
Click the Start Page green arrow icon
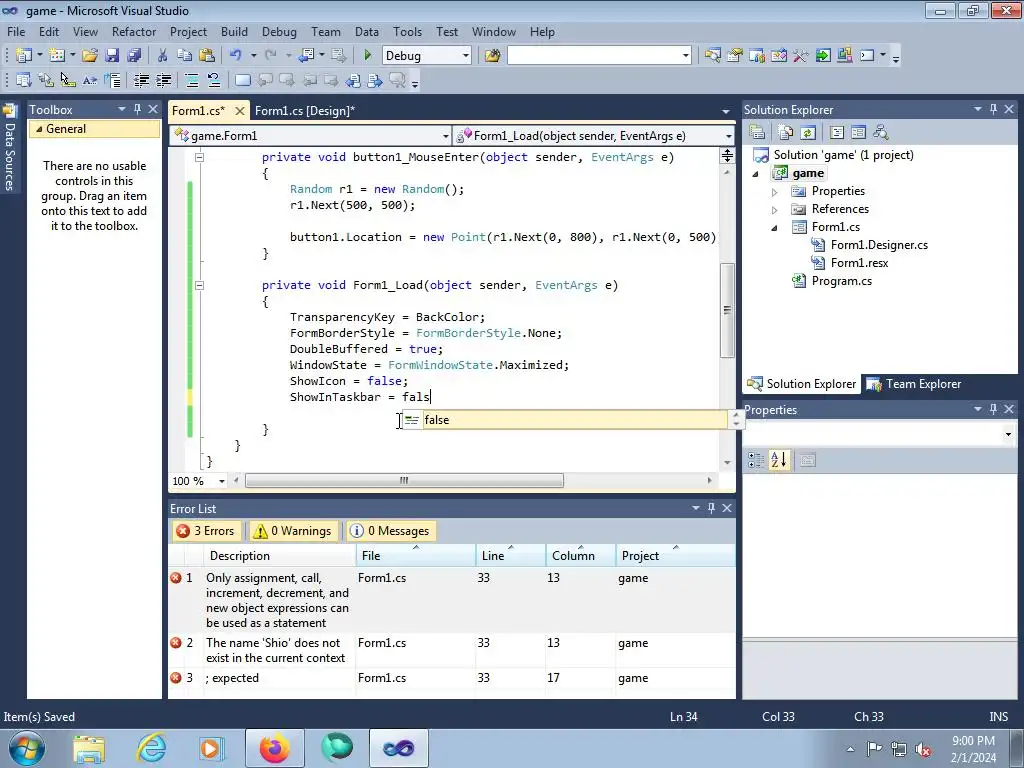coord(823,56)
